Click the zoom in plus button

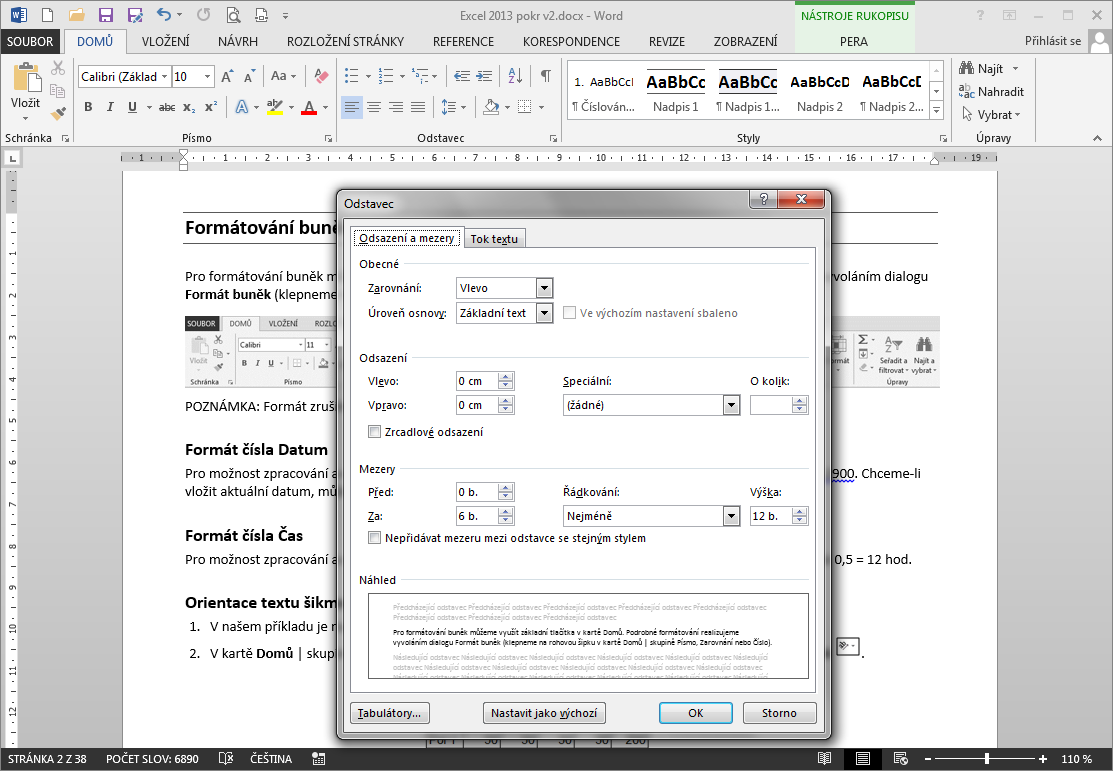coord(1043,759)
